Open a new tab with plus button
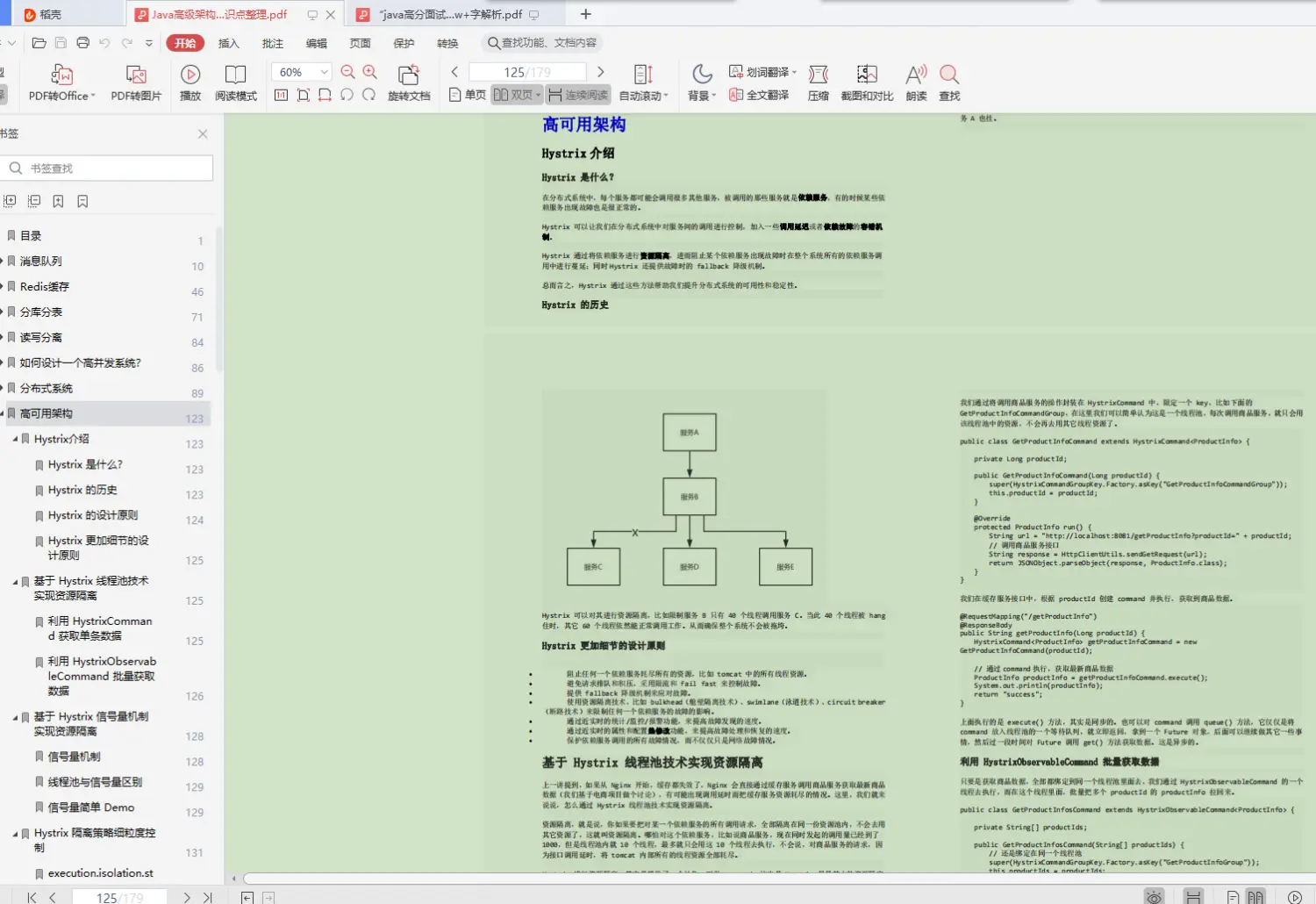The width and height of the screenshot is (1316, 904). tap(586, 14)
